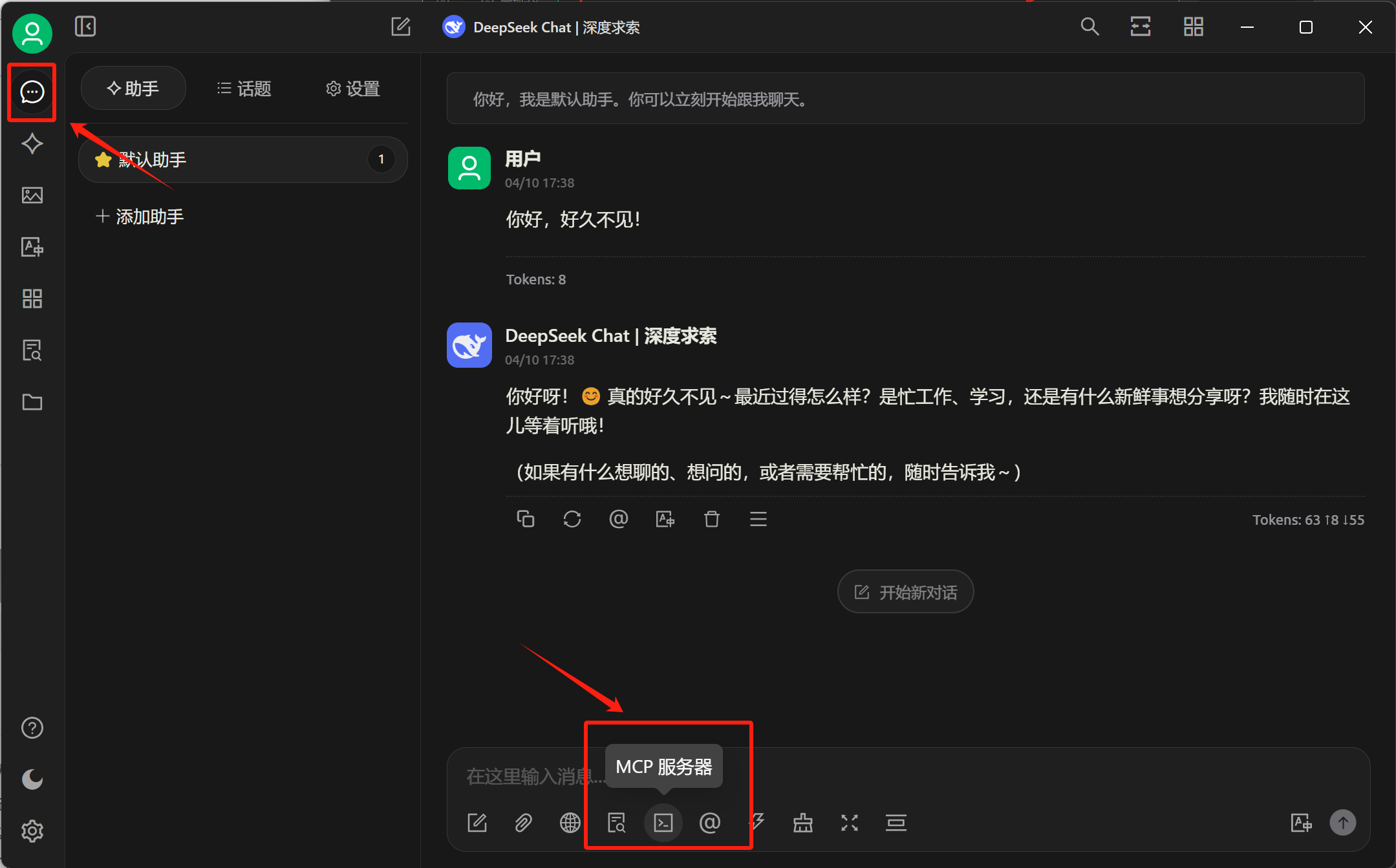The image size is (1396, 868).
Task: Delete the DeepSeek reply with trash icon
Action: tap(712, 519)
